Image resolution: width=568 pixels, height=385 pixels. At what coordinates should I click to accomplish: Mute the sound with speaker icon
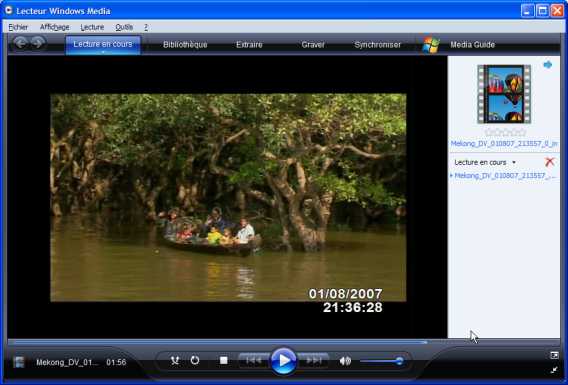pos(345,361)
